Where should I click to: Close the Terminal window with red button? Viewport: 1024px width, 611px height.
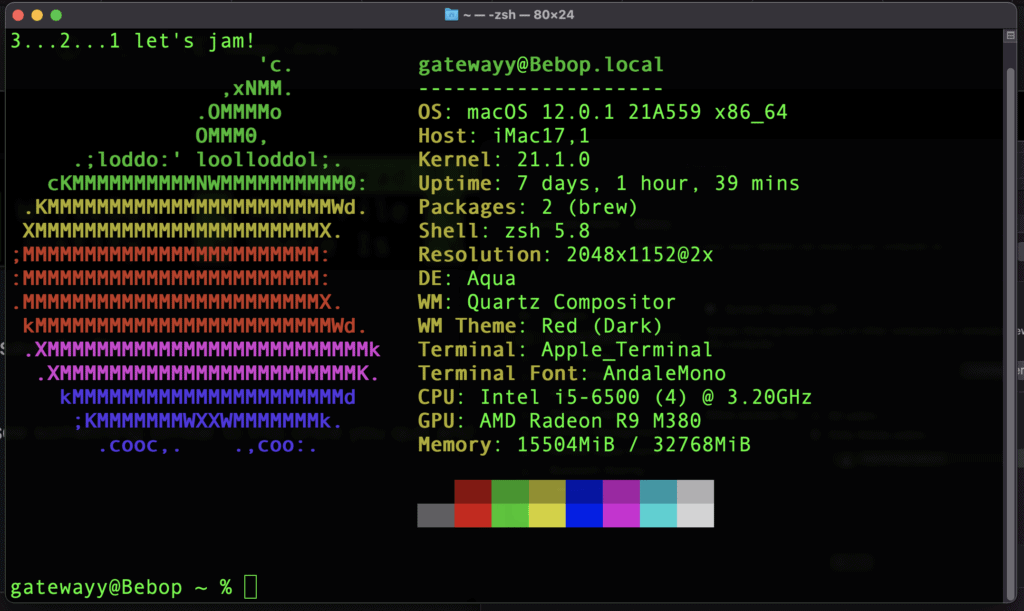coord(18,15)
